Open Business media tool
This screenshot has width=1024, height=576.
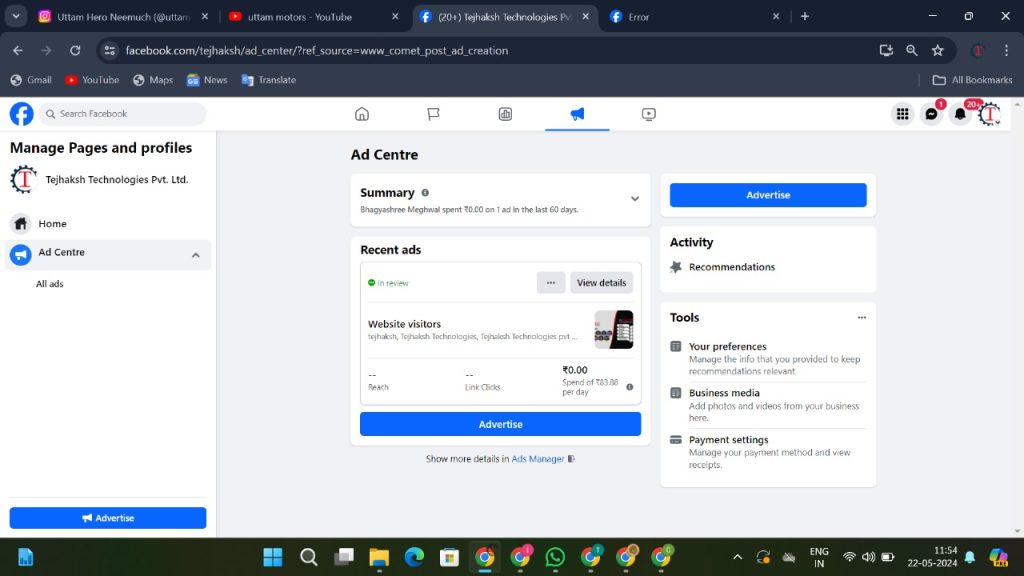pos(768,405)
